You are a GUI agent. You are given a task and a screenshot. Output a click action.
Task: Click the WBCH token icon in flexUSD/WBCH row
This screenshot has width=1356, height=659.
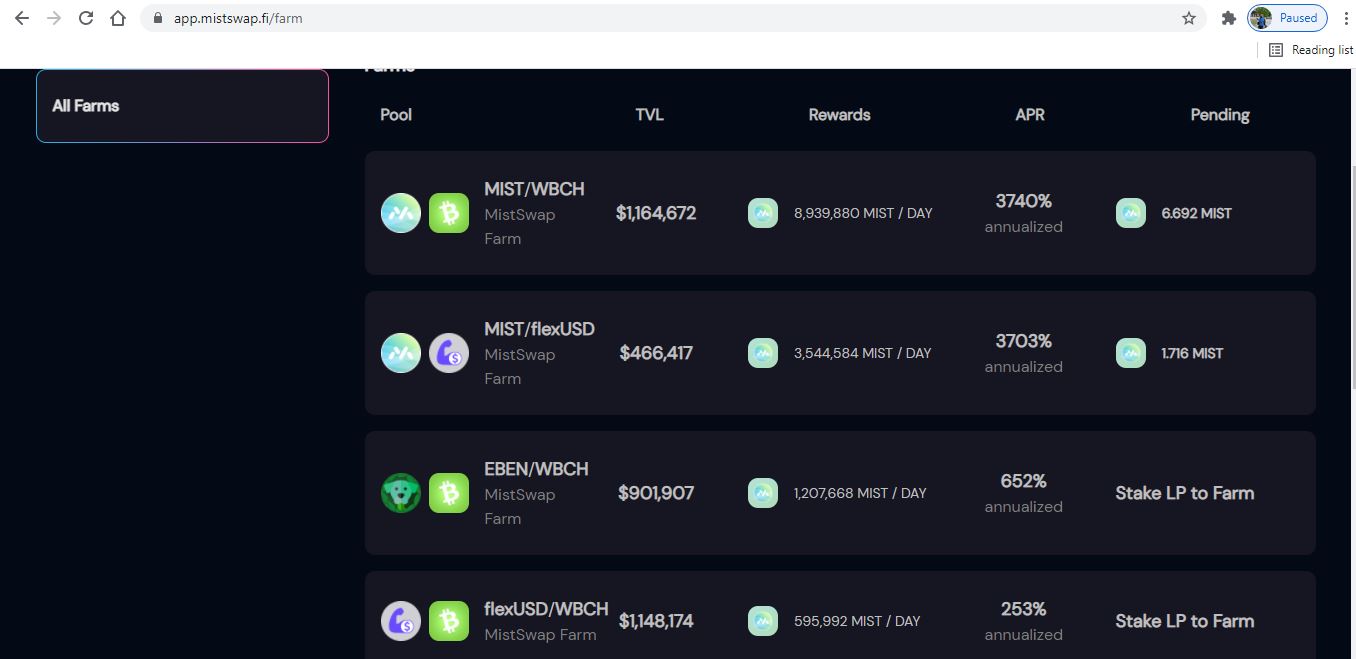449,621
